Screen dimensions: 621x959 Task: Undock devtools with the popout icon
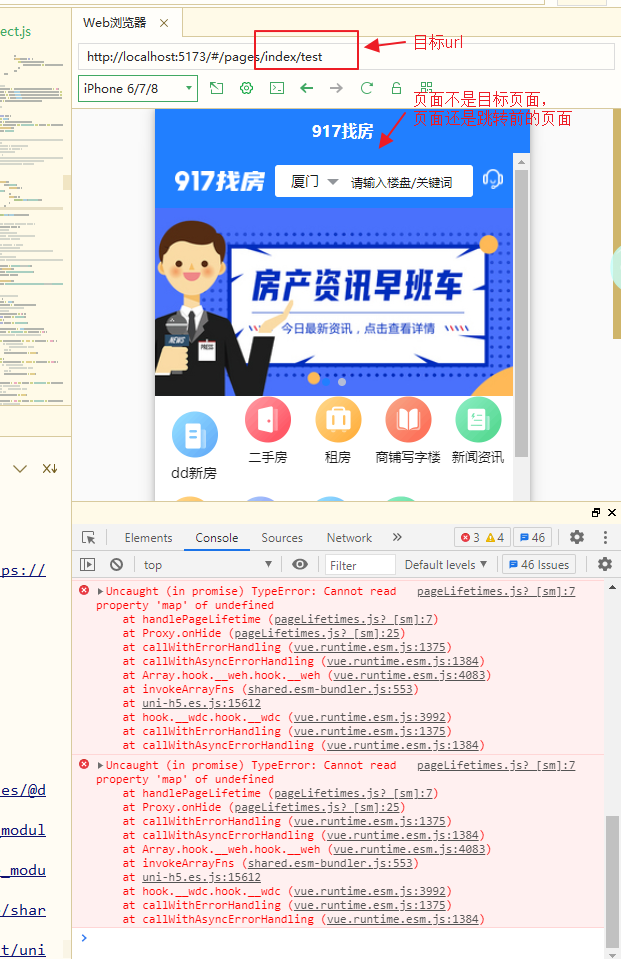pos(596,513)
